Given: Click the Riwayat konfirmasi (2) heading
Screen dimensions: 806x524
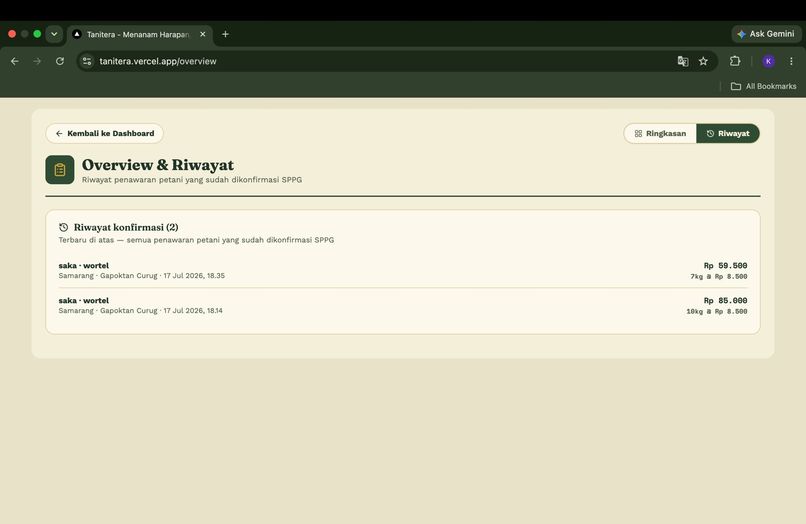Looking at the screenshot, I should click(126, 227).
